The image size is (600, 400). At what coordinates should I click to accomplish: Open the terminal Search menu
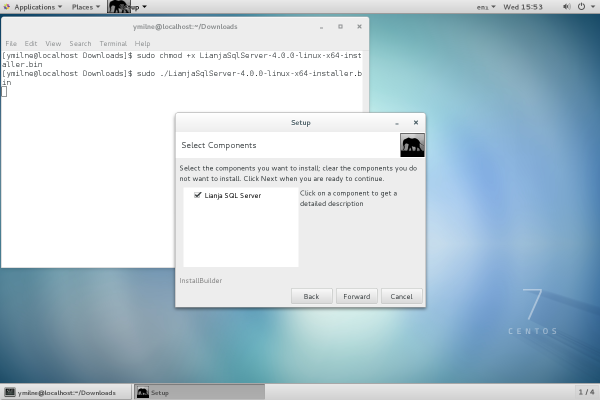[80, 44]
